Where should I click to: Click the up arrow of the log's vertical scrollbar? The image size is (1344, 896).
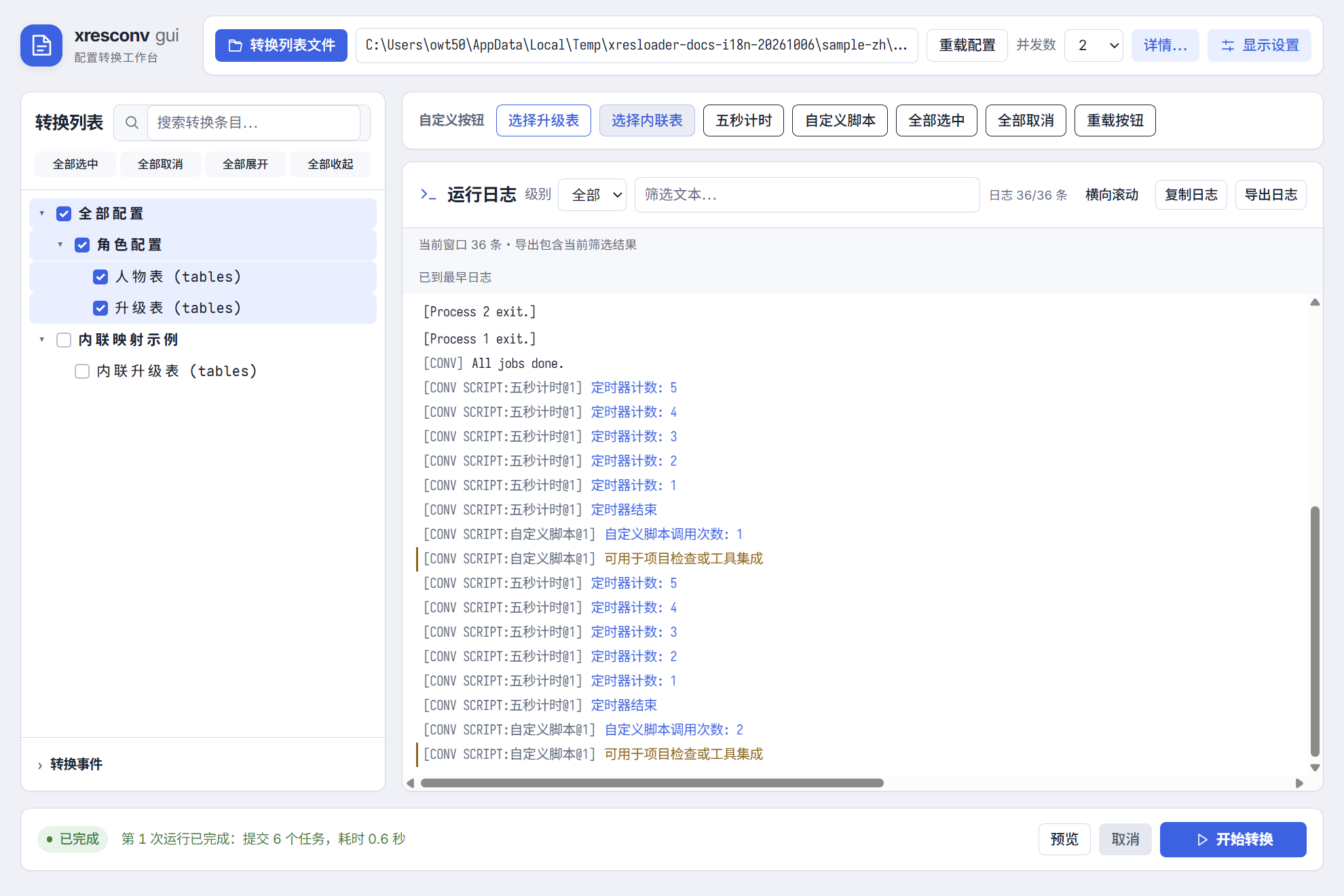[1315, 303]
